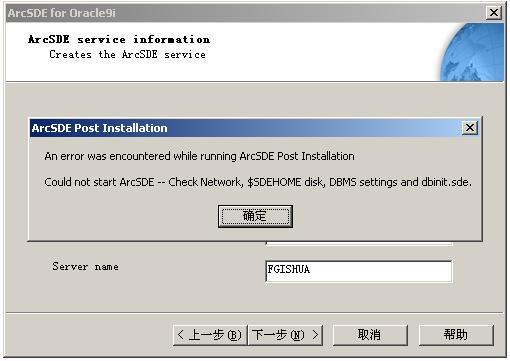Viewport: 510px width, 361px height.
Task: Click the Server name label
Action: [x=85, y=267]
